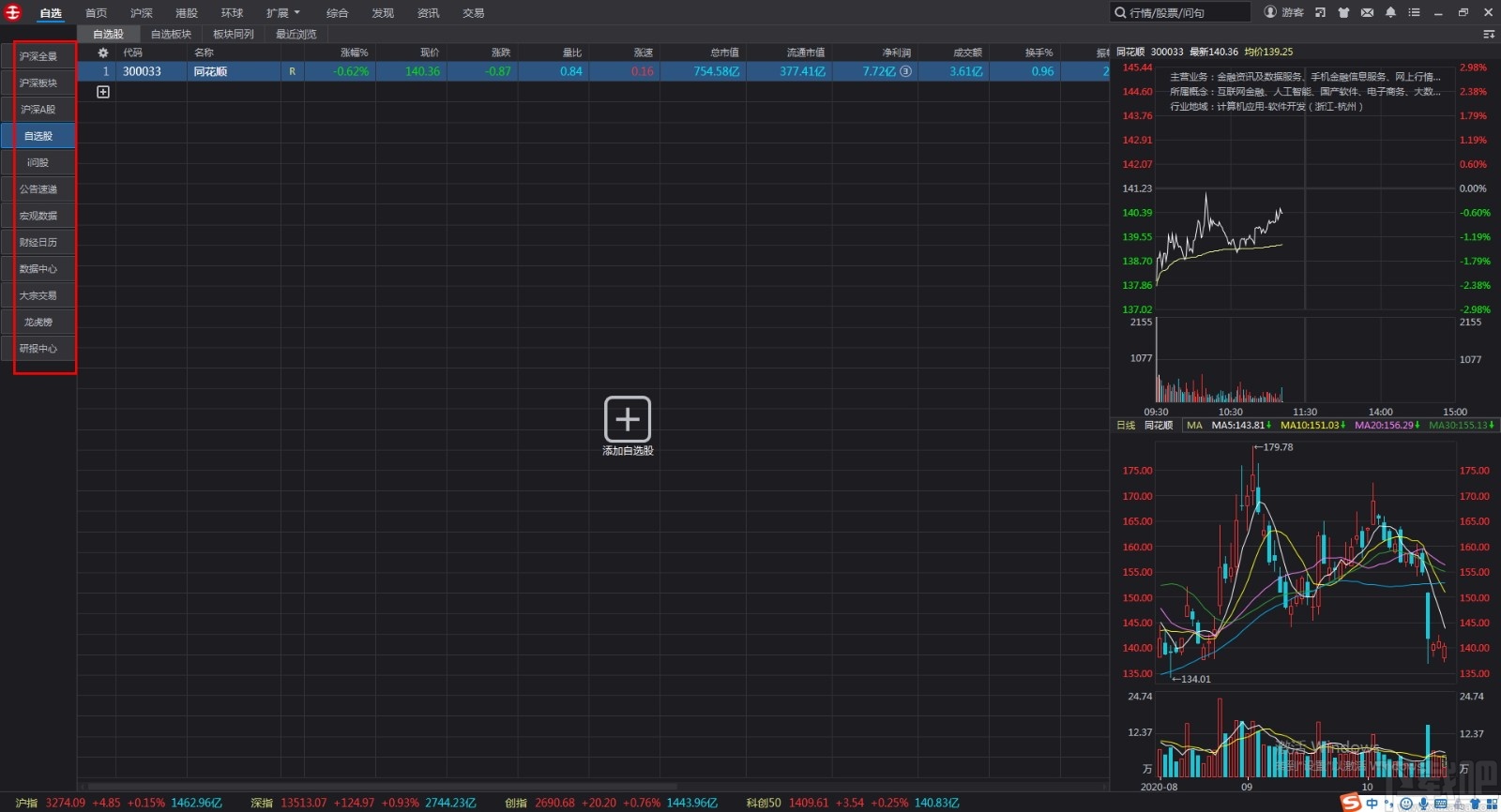1501x812 pixels.
Task: Click the guest user avatar icon
Action: coord(1270,12)
